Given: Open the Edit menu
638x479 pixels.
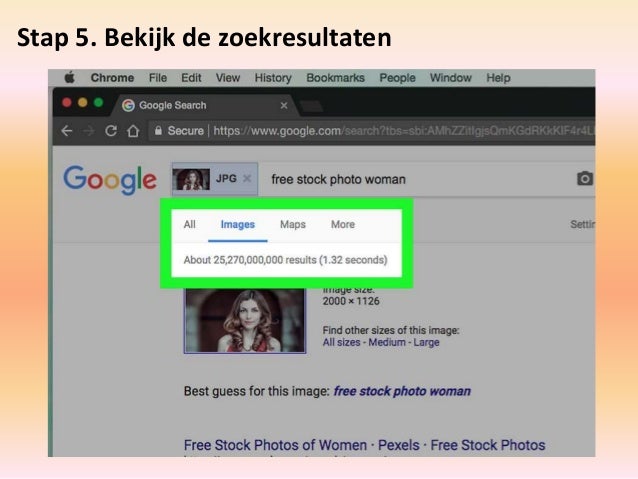Looking at the screenshot, I should 191,78.
